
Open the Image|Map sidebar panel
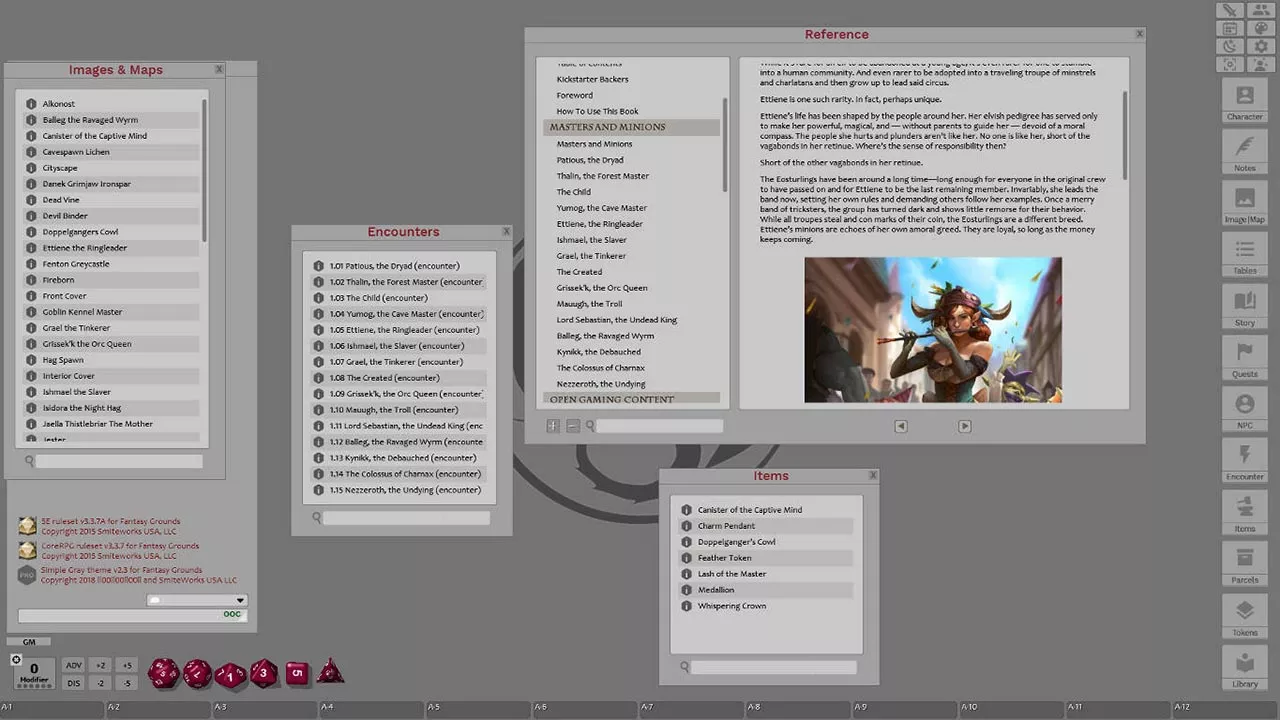point(1245,203)
